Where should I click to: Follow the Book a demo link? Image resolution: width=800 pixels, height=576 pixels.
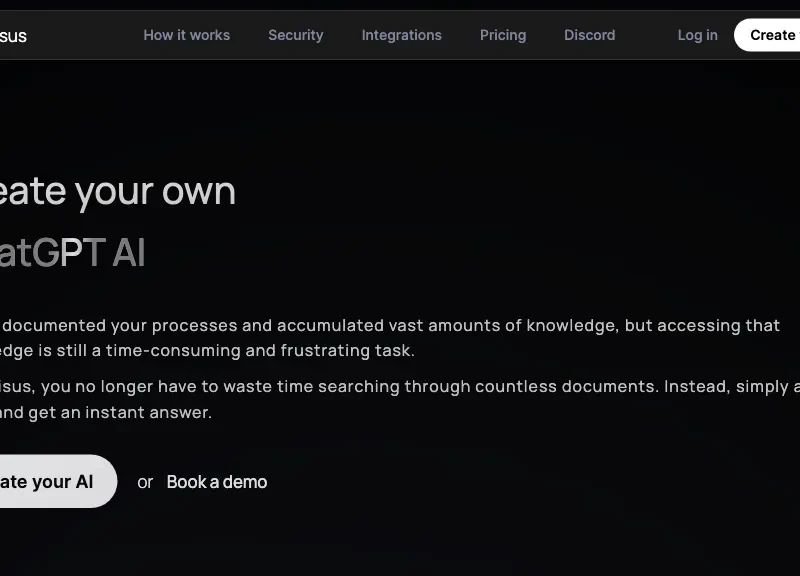click(216, 482)
